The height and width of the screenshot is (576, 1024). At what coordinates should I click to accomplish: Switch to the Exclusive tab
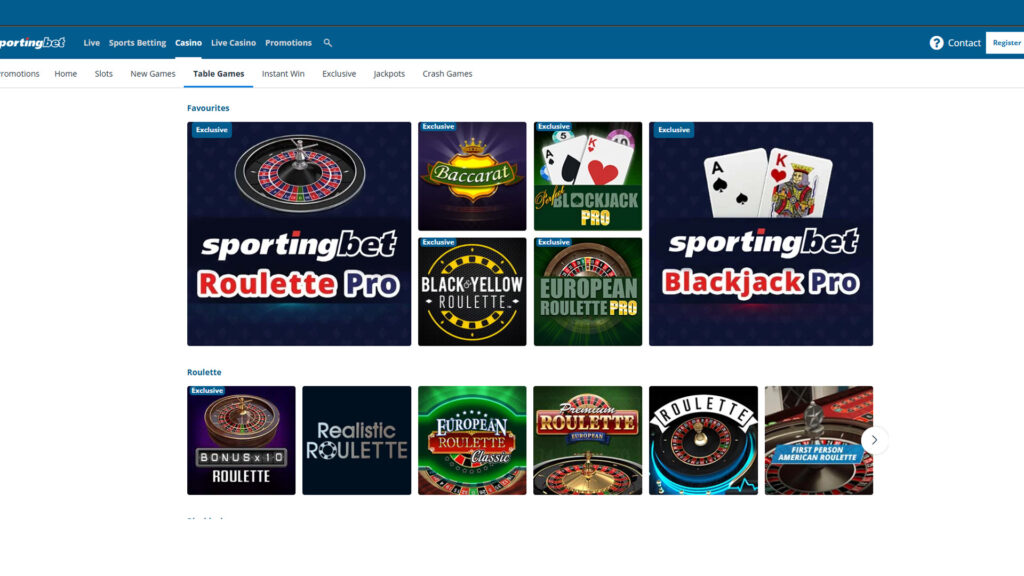click(339, 74)
